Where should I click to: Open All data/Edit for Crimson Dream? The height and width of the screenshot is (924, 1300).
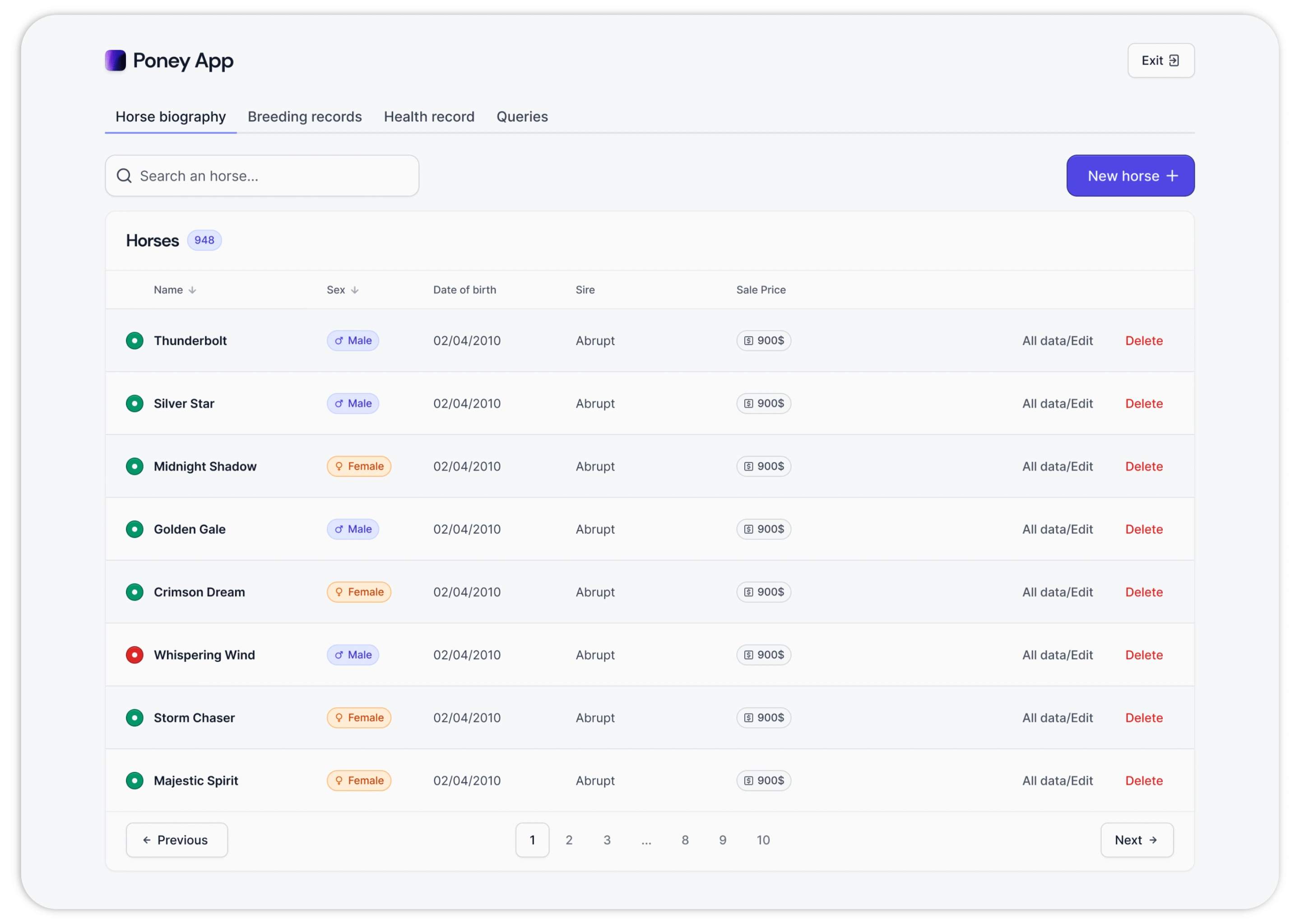tap(1057, 592)
